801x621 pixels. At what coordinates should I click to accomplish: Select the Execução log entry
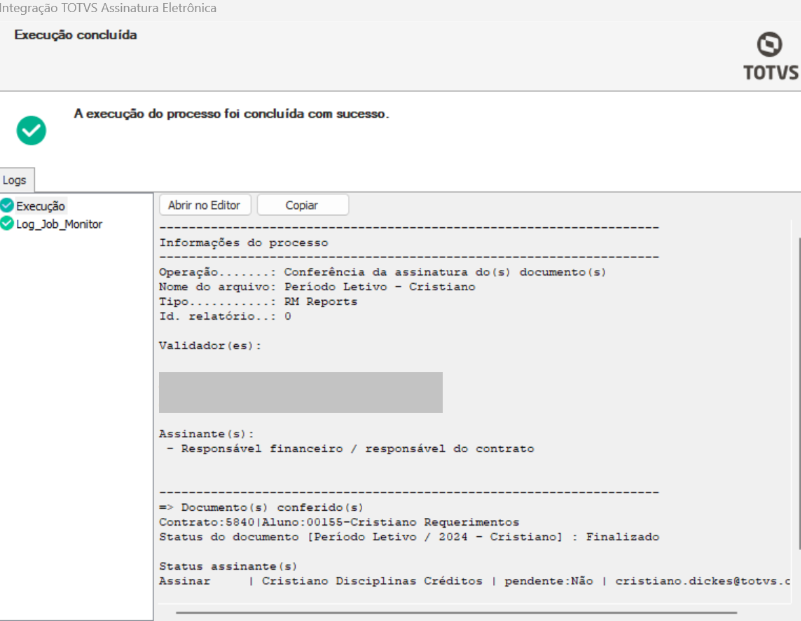pos(40,206)
